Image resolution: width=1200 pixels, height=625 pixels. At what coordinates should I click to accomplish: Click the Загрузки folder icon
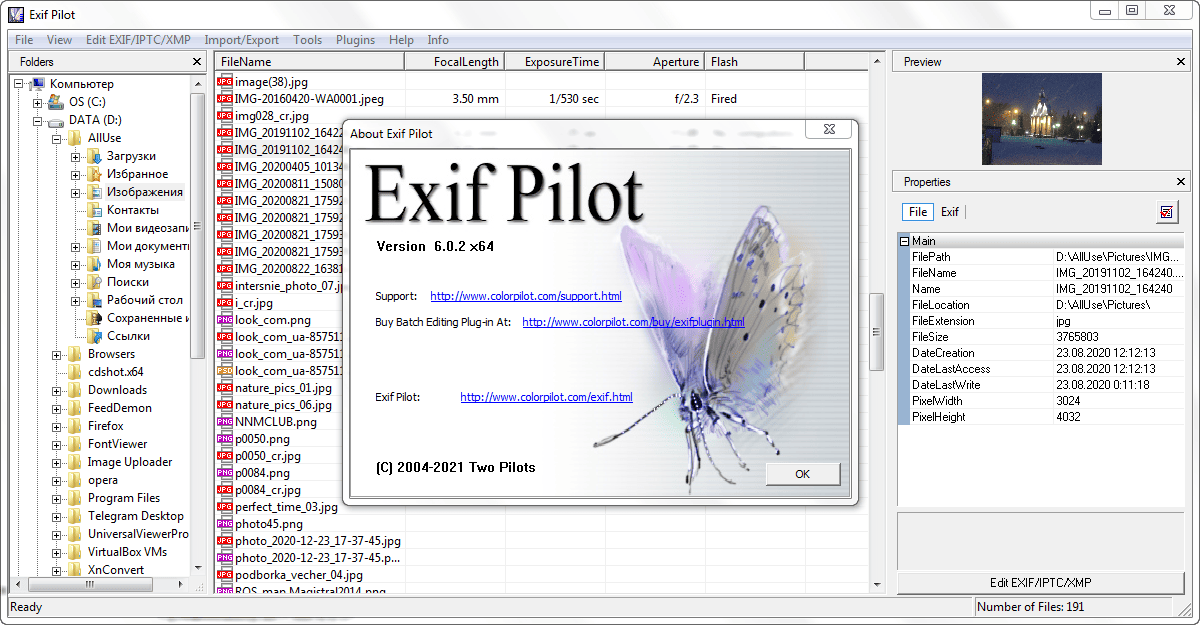[x=94, y=156]
